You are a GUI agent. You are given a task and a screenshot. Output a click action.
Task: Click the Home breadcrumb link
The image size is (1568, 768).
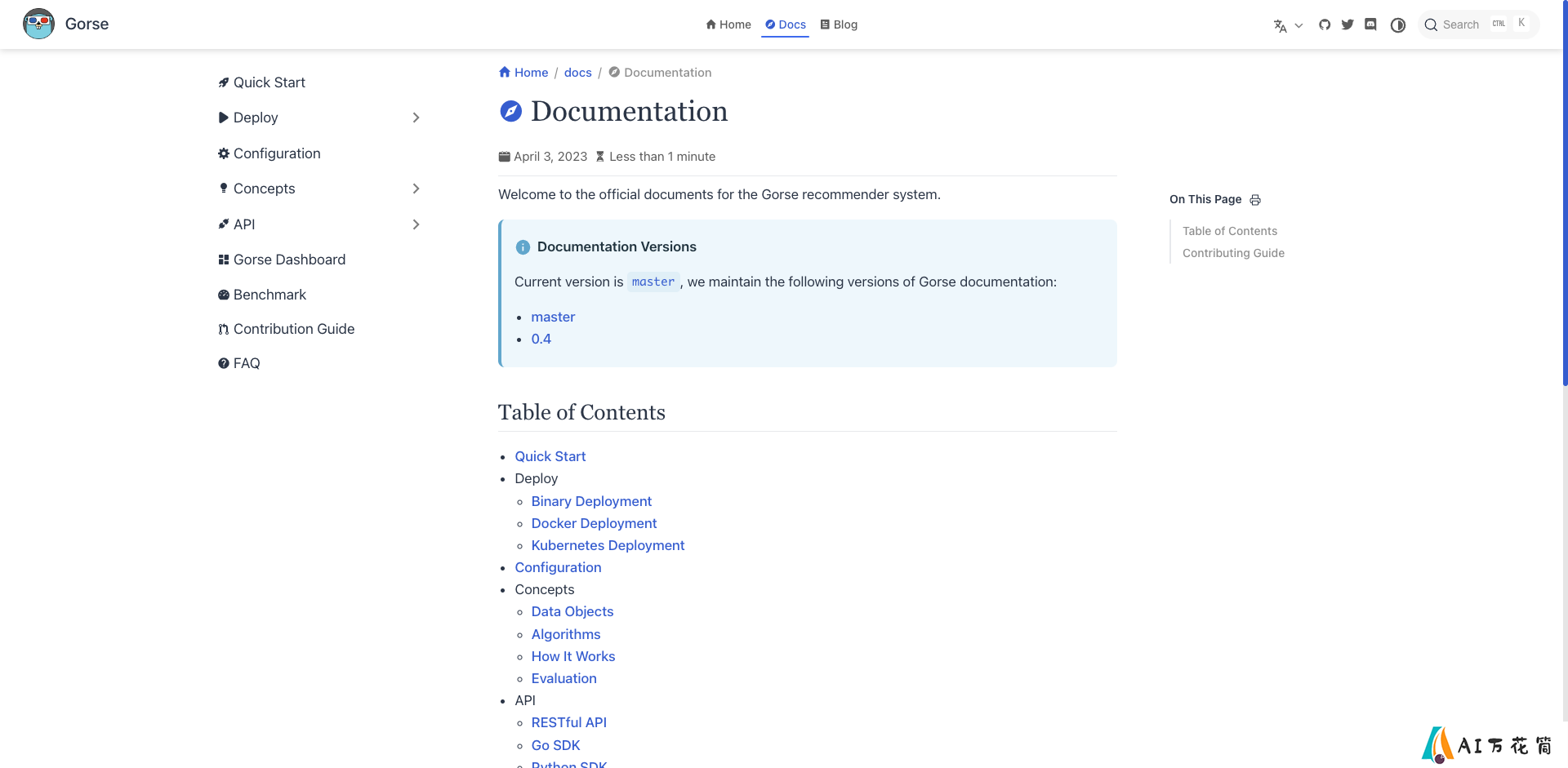(523, 73)
